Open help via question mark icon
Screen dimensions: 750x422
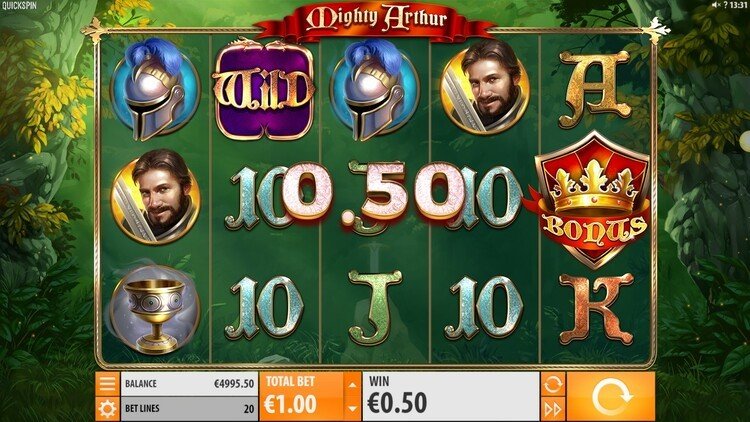(x=725, y=5)
